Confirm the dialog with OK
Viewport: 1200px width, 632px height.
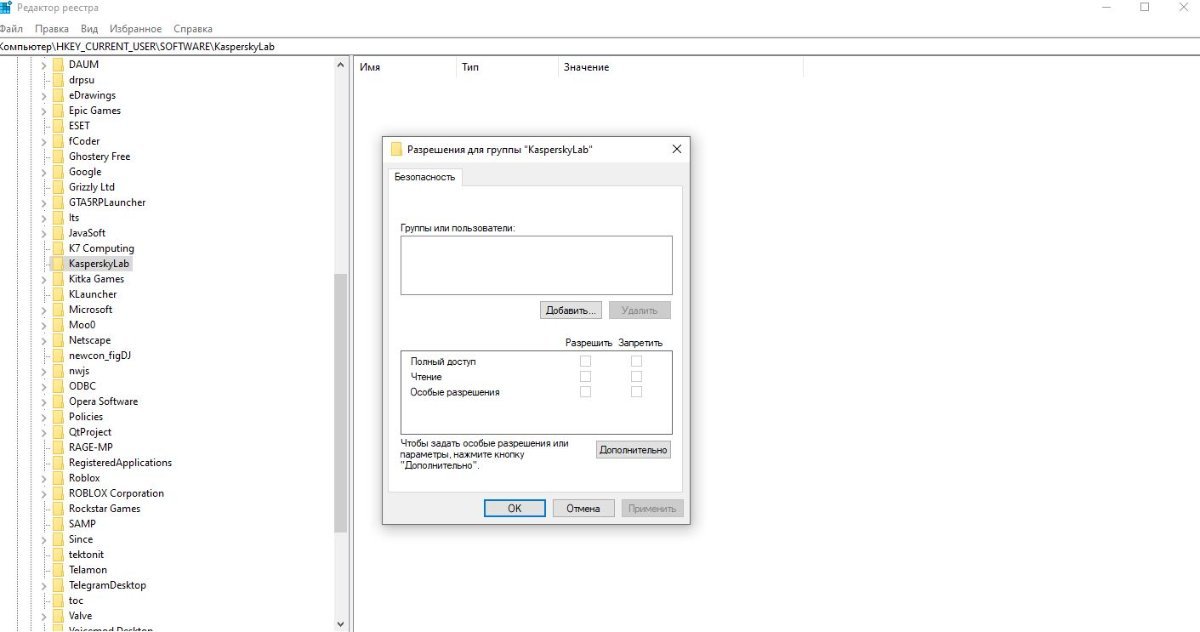click(514, 508)
